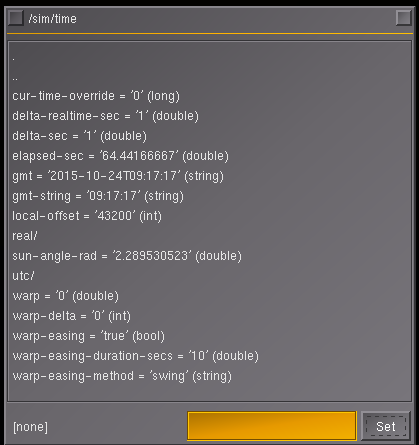Select the delta-sec = '1' property
Image resolution: width=419 pixels, height=445 pixels.
tap(79, 136)
